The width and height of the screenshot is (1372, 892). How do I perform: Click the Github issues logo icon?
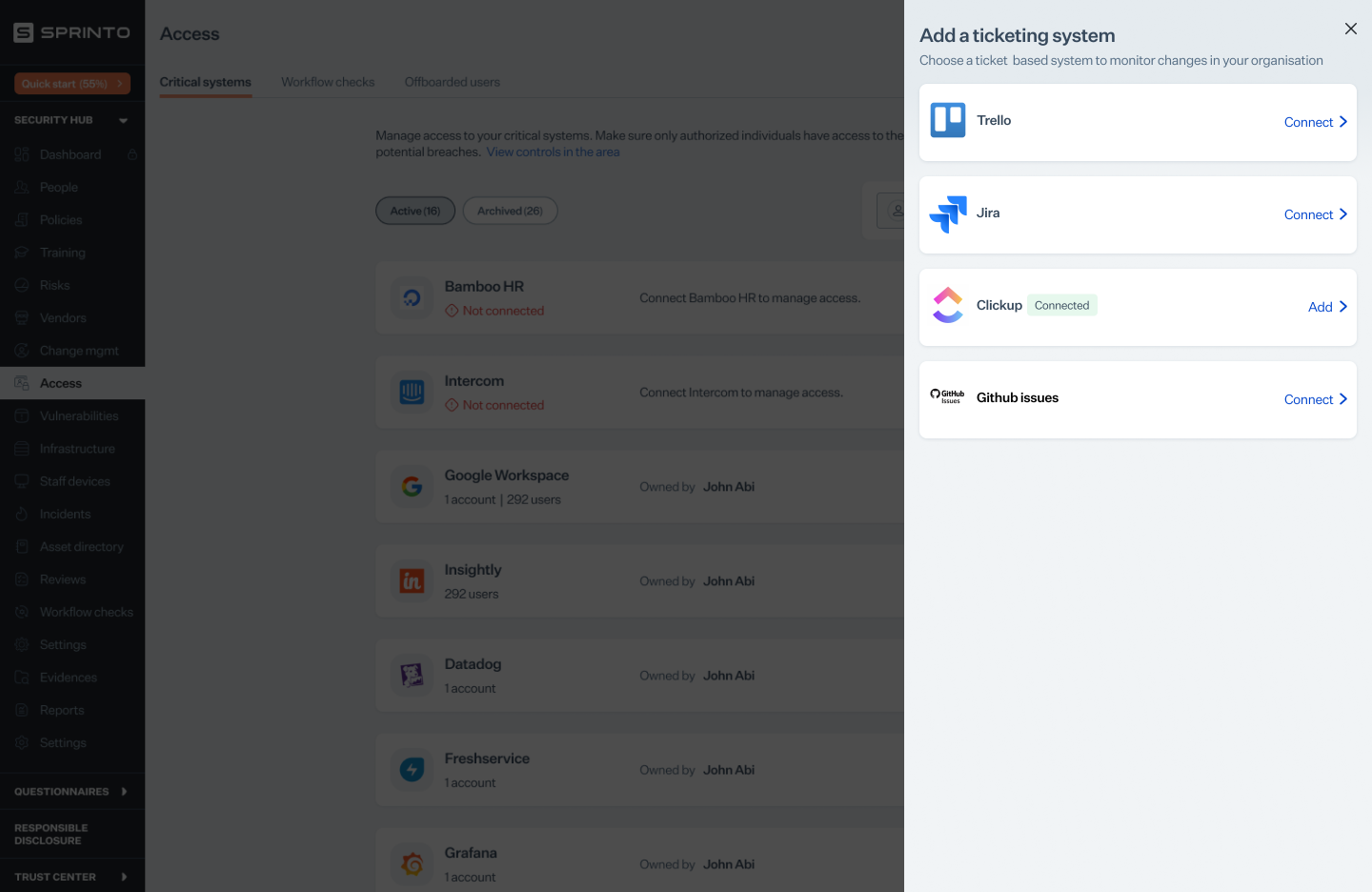pyautogui.click(x=948, y=396)
